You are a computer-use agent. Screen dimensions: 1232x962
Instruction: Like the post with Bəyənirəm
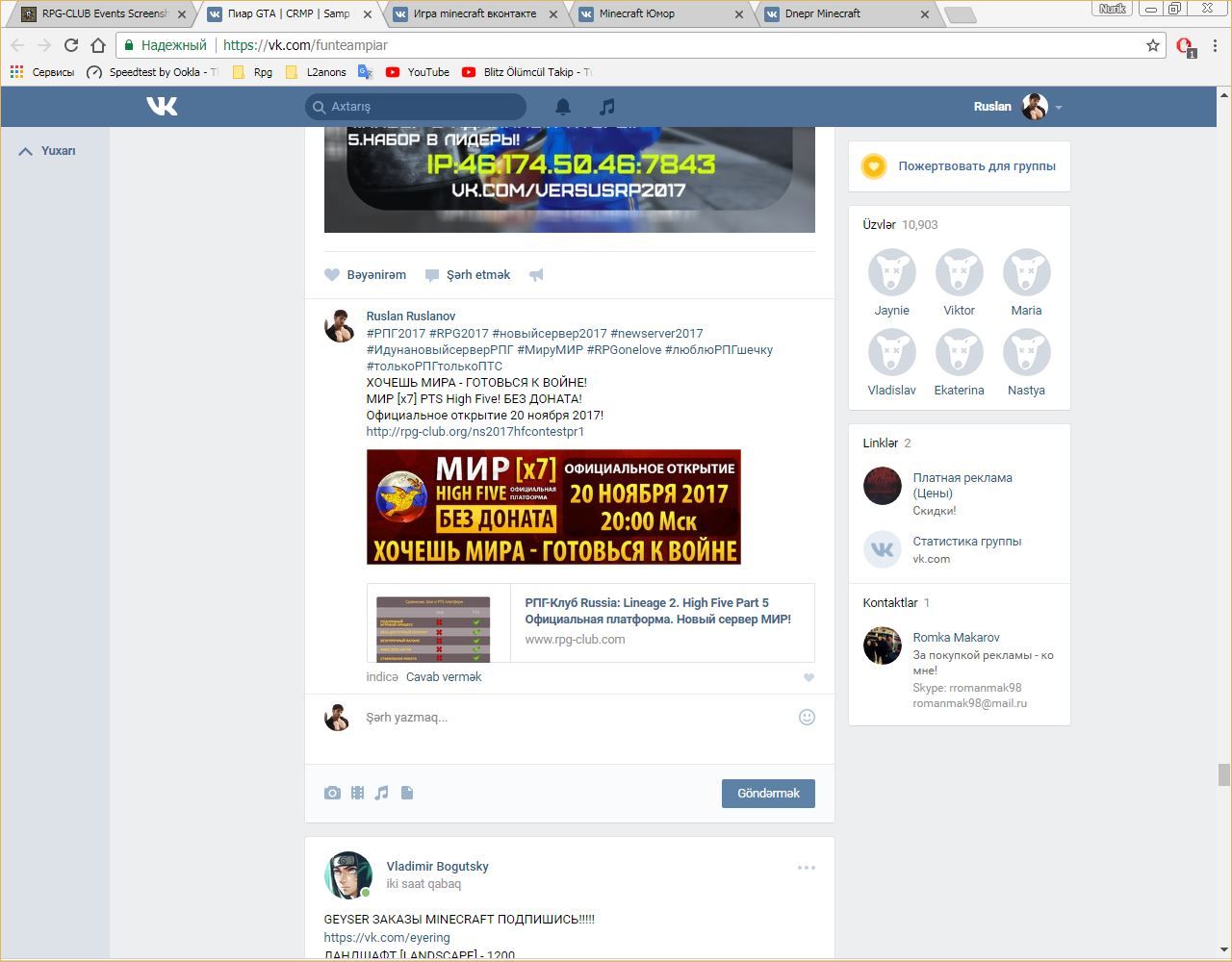pos(365,275)
